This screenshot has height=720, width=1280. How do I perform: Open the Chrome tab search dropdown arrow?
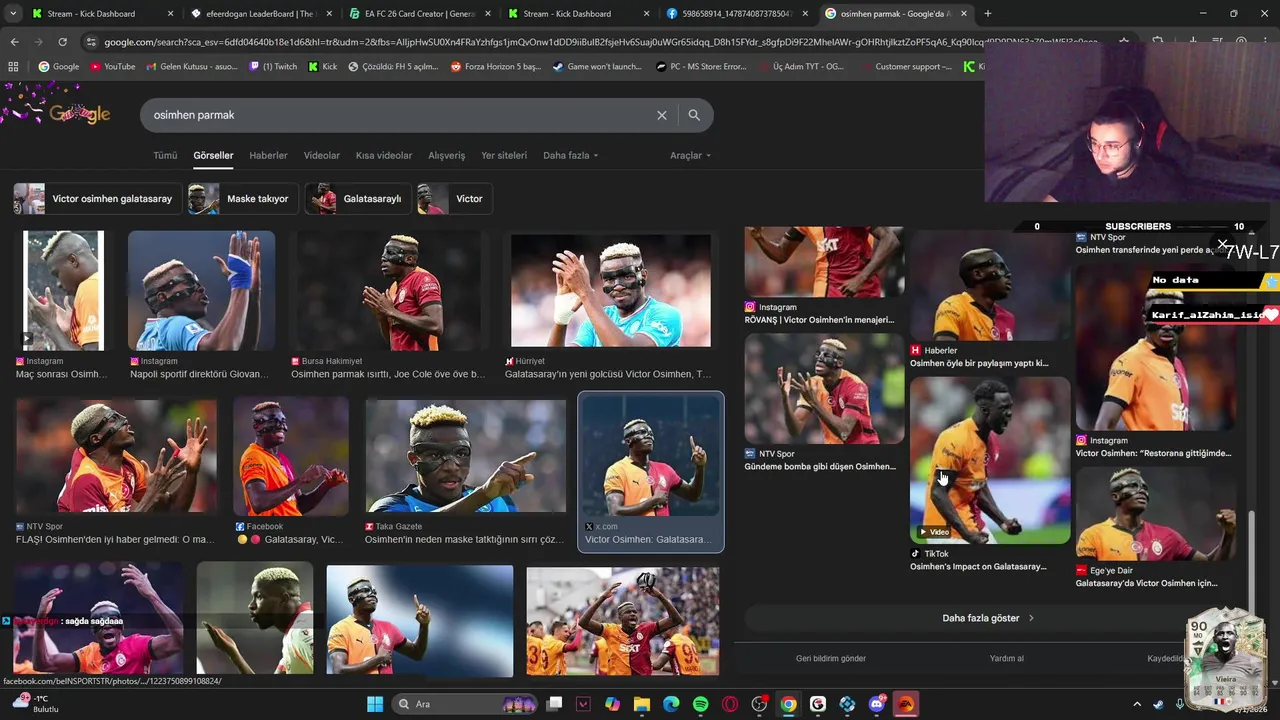[13, 14]
